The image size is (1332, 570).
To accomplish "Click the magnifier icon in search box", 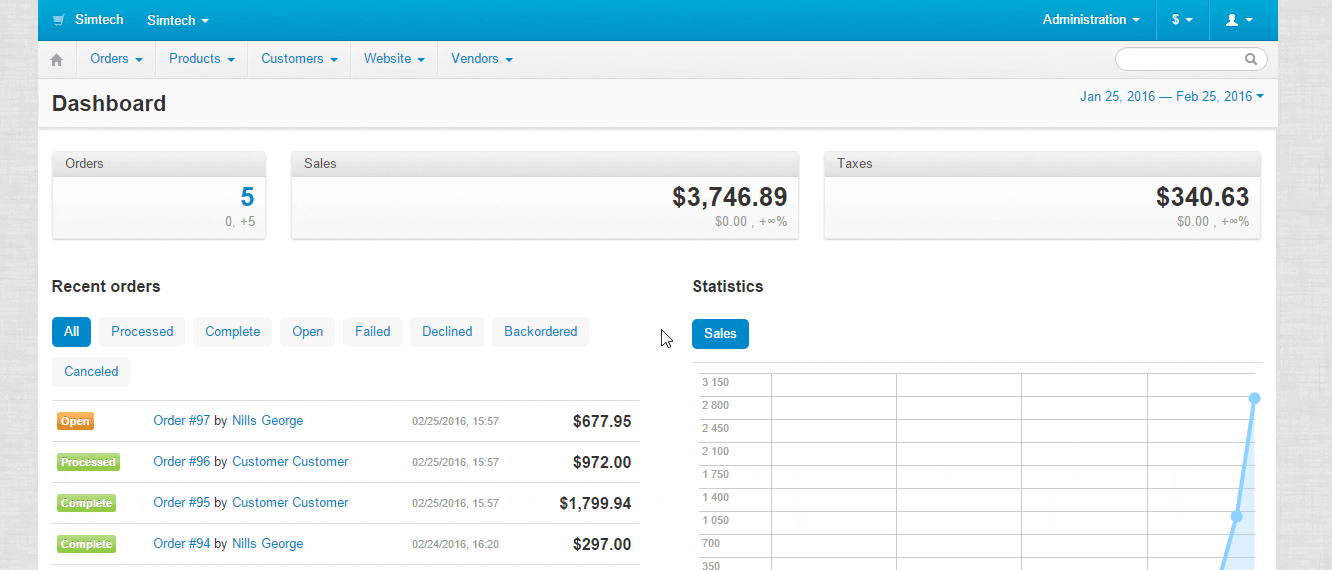I will pyautogui.click(x=1250, y=59).
